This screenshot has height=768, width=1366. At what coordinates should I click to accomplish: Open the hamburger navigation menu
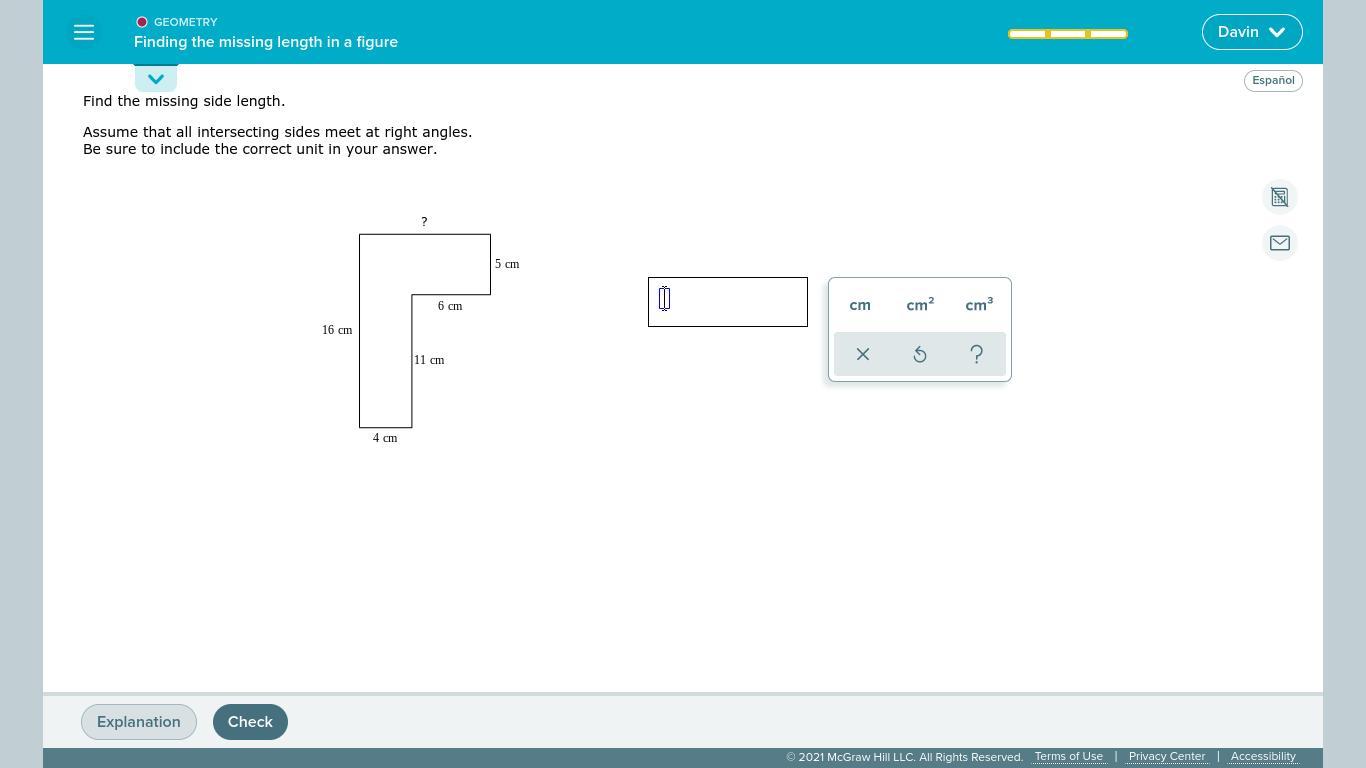coord(84,32)
